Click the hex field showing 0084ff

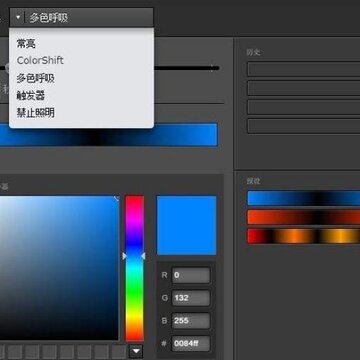[x=191, y=343]
